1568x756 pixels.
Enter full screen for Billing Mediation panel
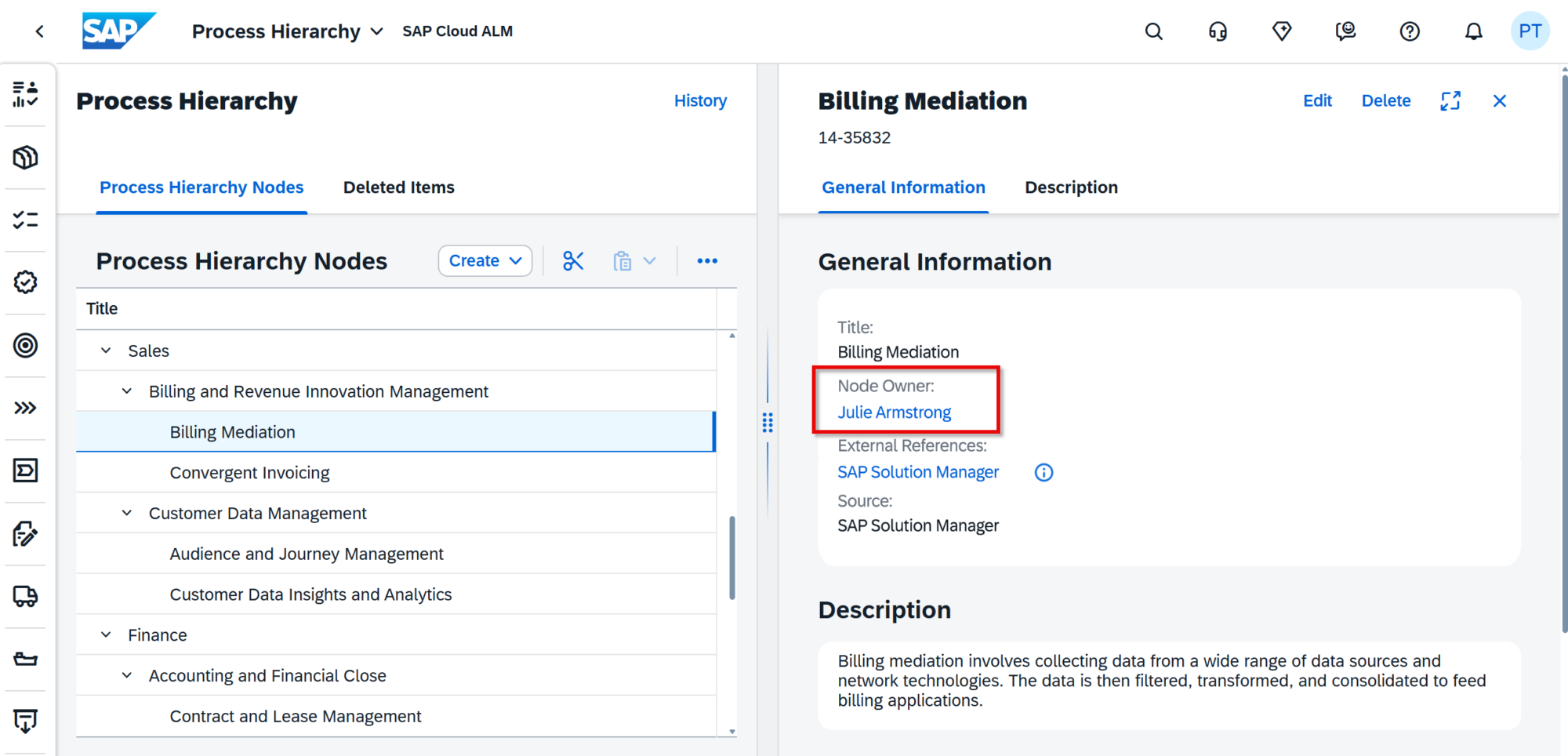tap(1450, 101)
